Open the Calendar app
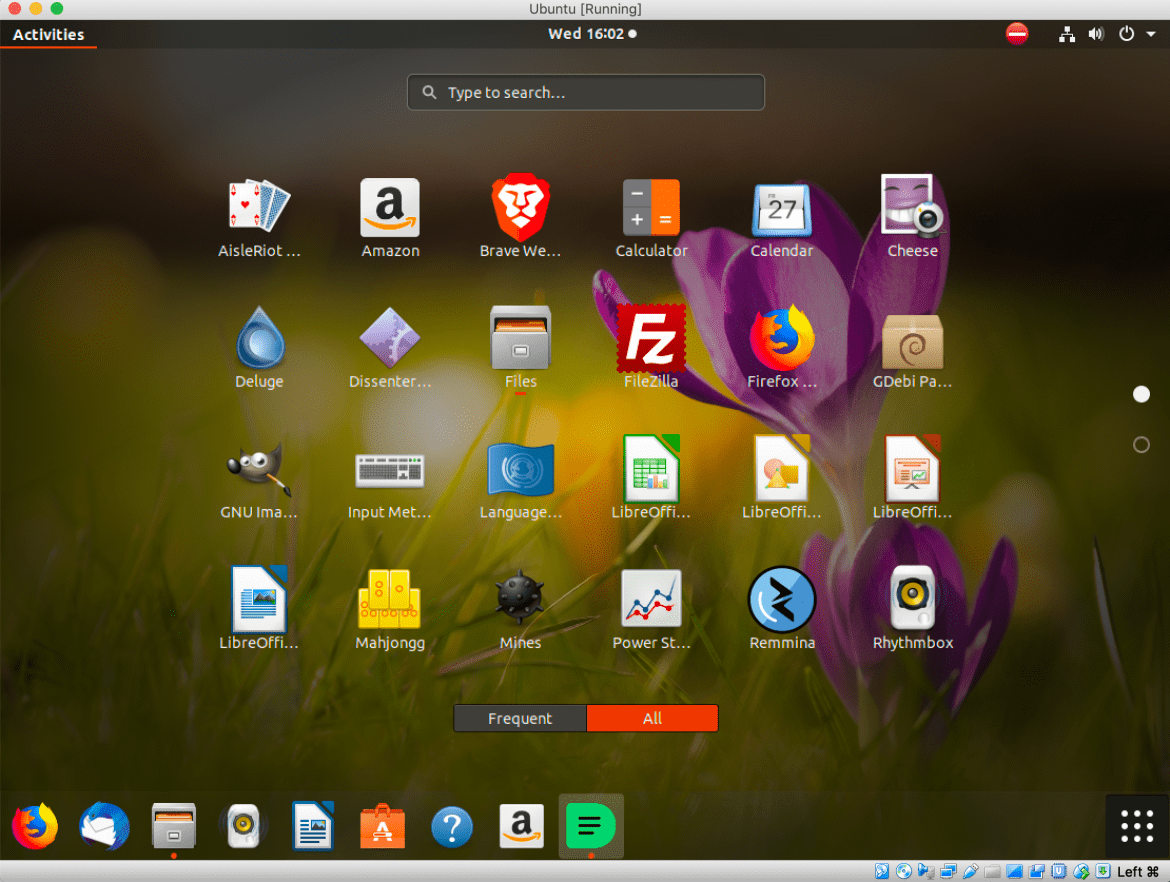Screen dimensions: 1170x882 [x=781, y=217]
